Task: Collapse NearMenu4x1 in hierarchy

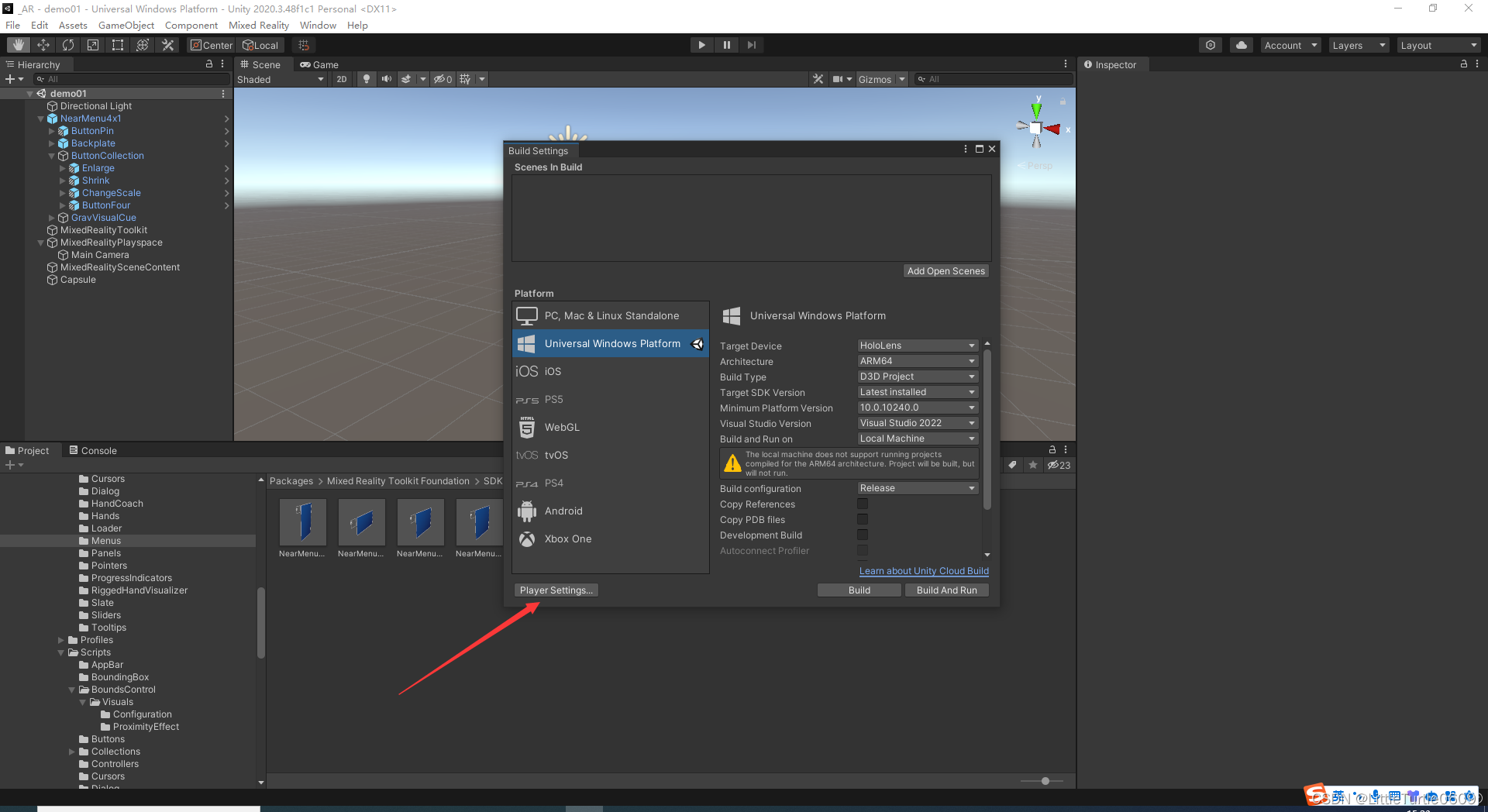Action: tap(41, 119)
